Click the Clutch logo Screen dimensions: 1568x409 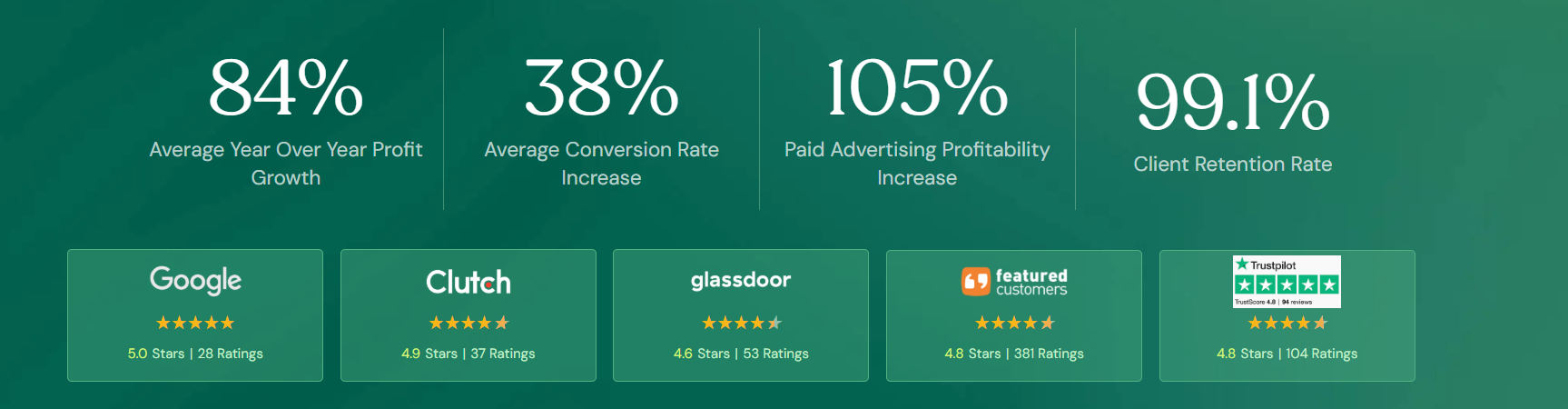pyautogui.click(x=468, y=282)
